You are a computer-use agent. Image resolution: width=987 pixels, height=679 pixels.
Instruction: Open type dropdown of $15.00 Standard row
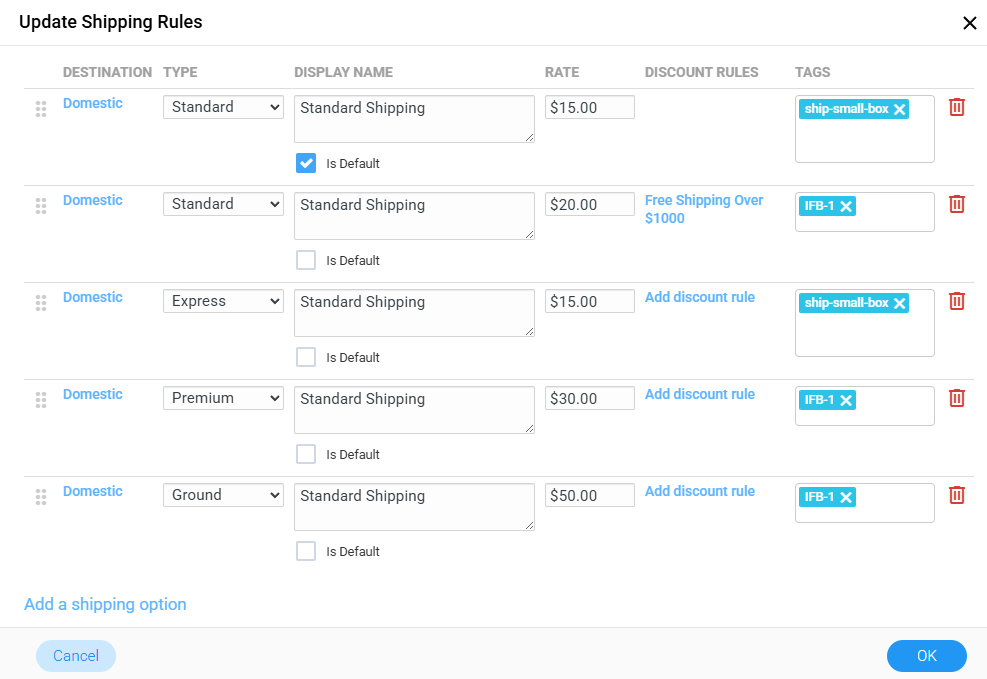(x=223, y=107)
